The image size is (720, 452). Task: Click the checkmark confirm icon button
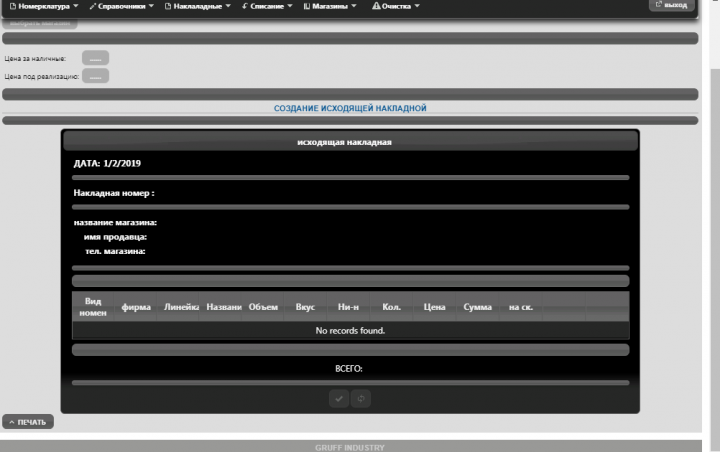pos(339,399)
